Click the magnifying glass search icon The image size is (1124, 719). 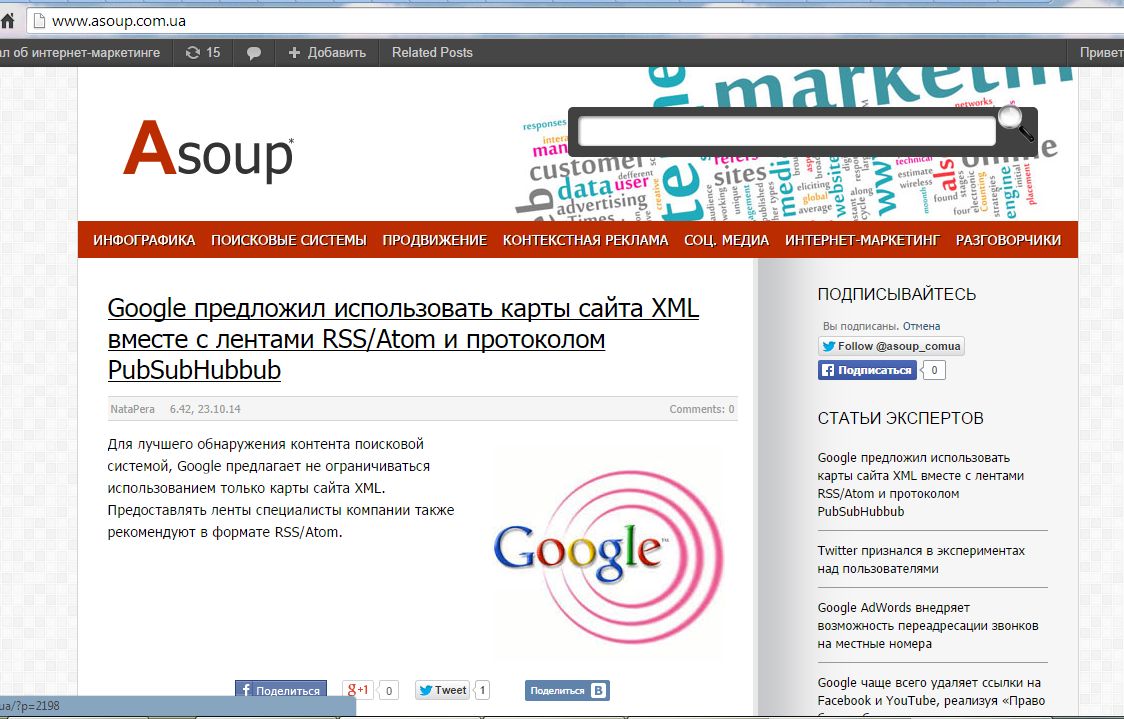tap(1016, 123)
